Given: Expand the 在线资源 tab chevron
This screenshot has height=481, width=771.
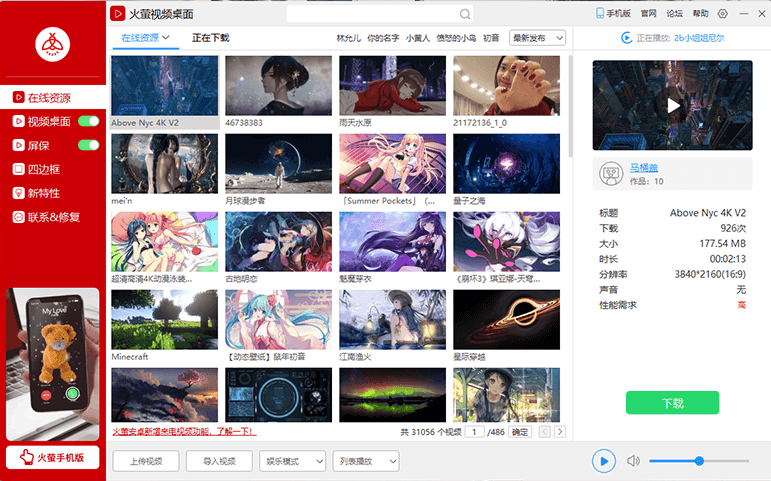Looking at the screenshot, I should [x=166, y=37].
